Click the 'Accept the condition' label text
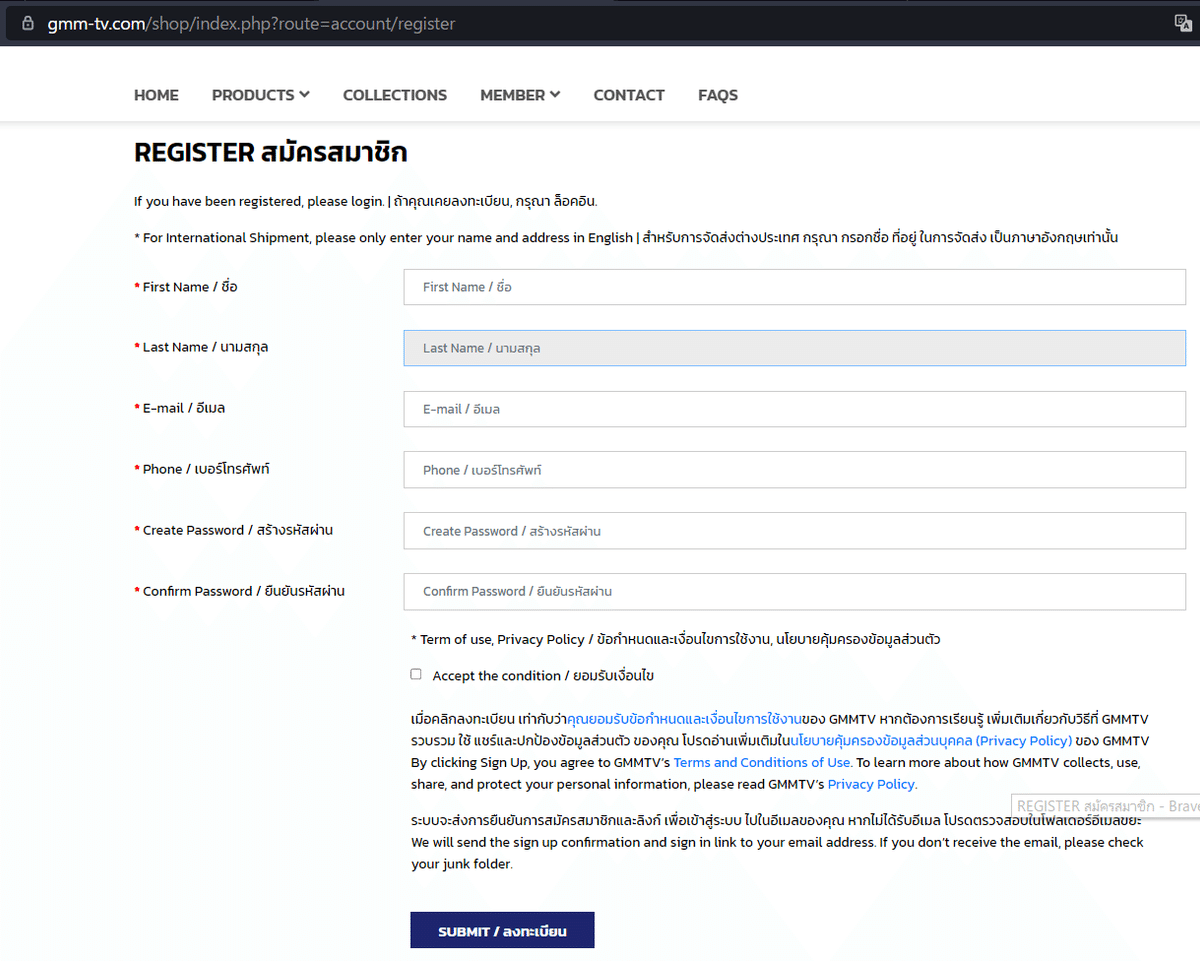Viewport: 1200px width, 961px height. (x=543, y=676)
